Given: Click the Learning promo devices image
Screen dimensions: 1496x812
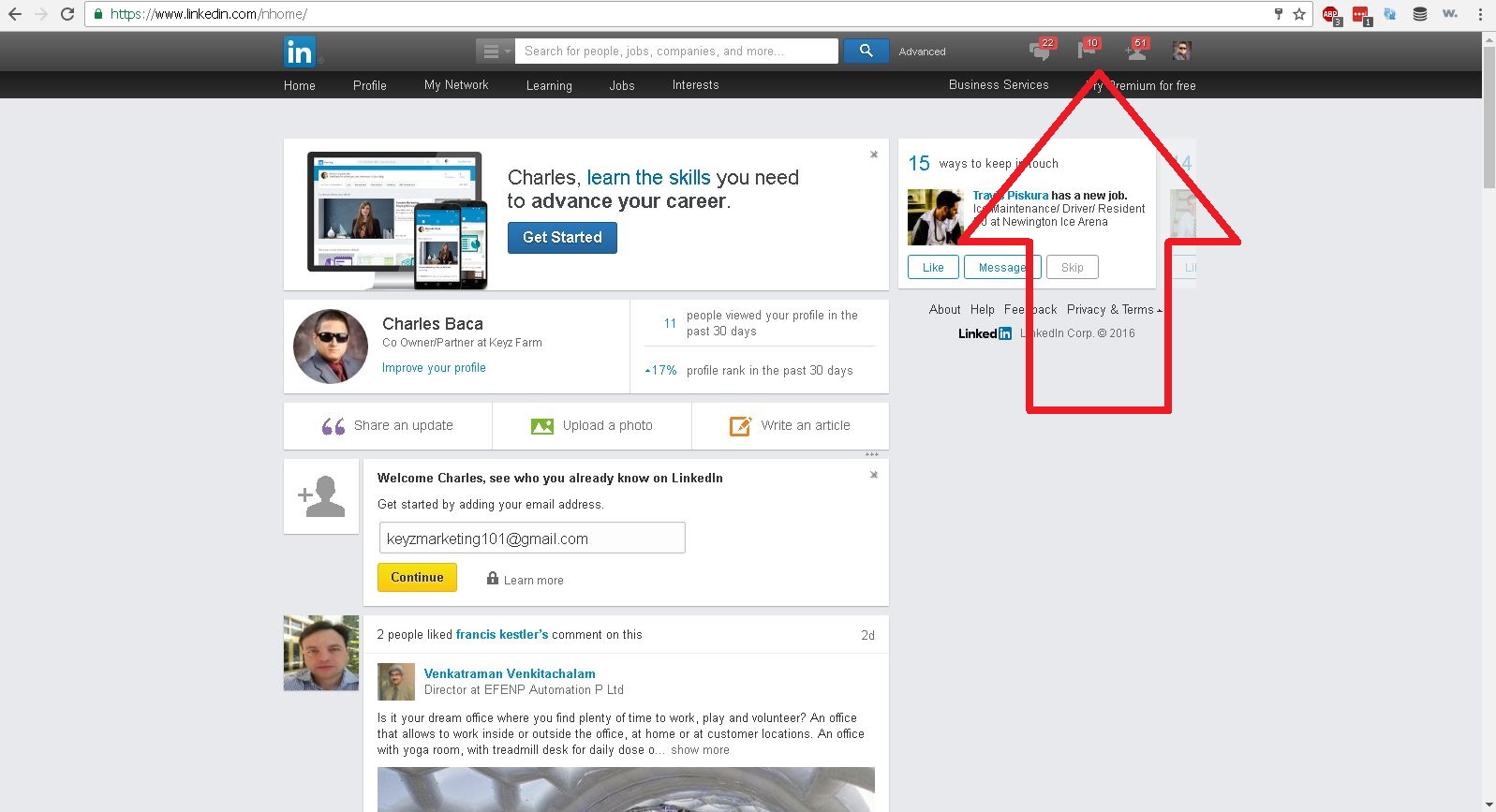Looking at the screenshot, I should (397, 221).
